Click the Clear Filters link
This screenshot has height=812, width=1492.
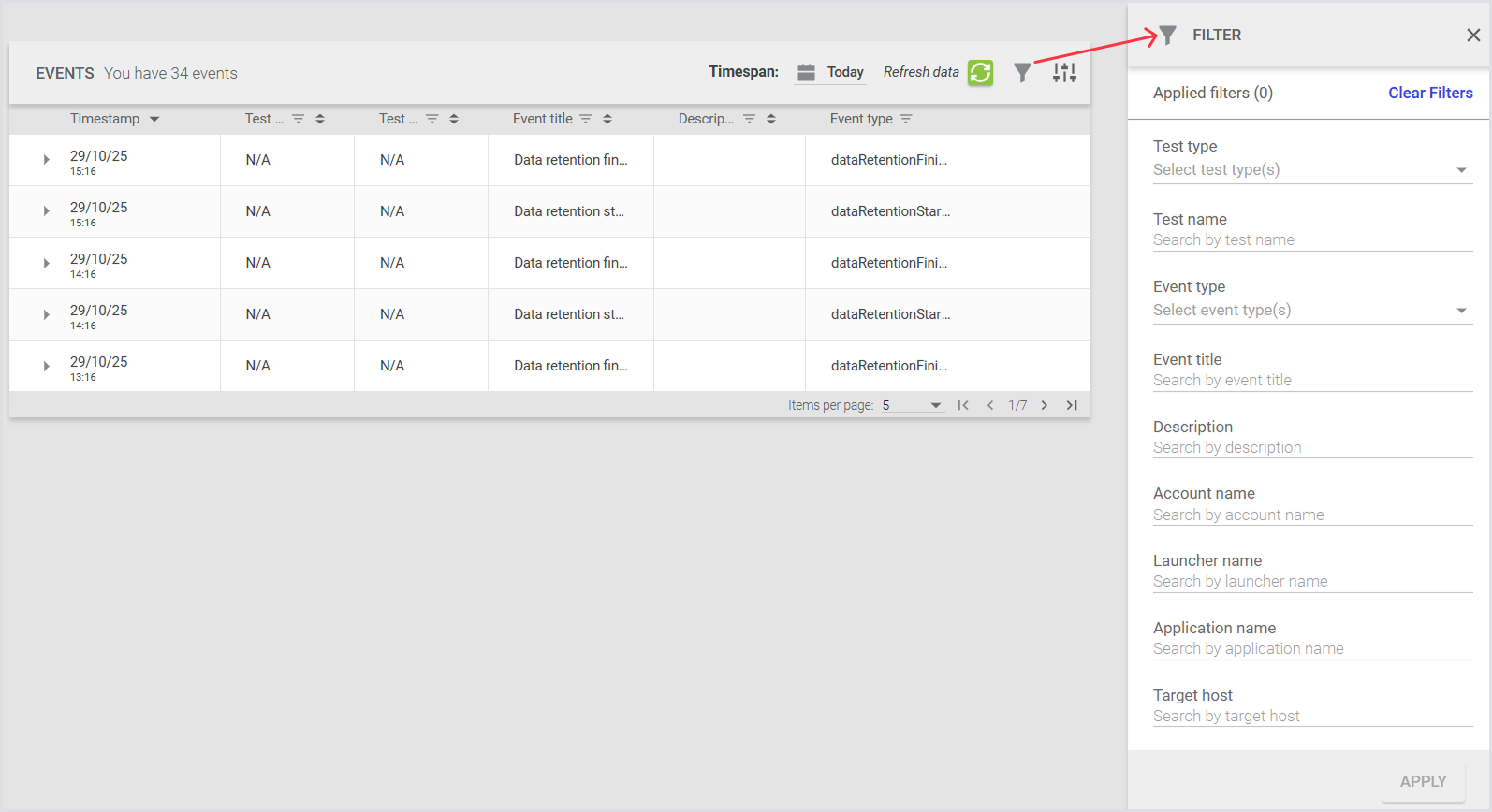(1429, 93)
